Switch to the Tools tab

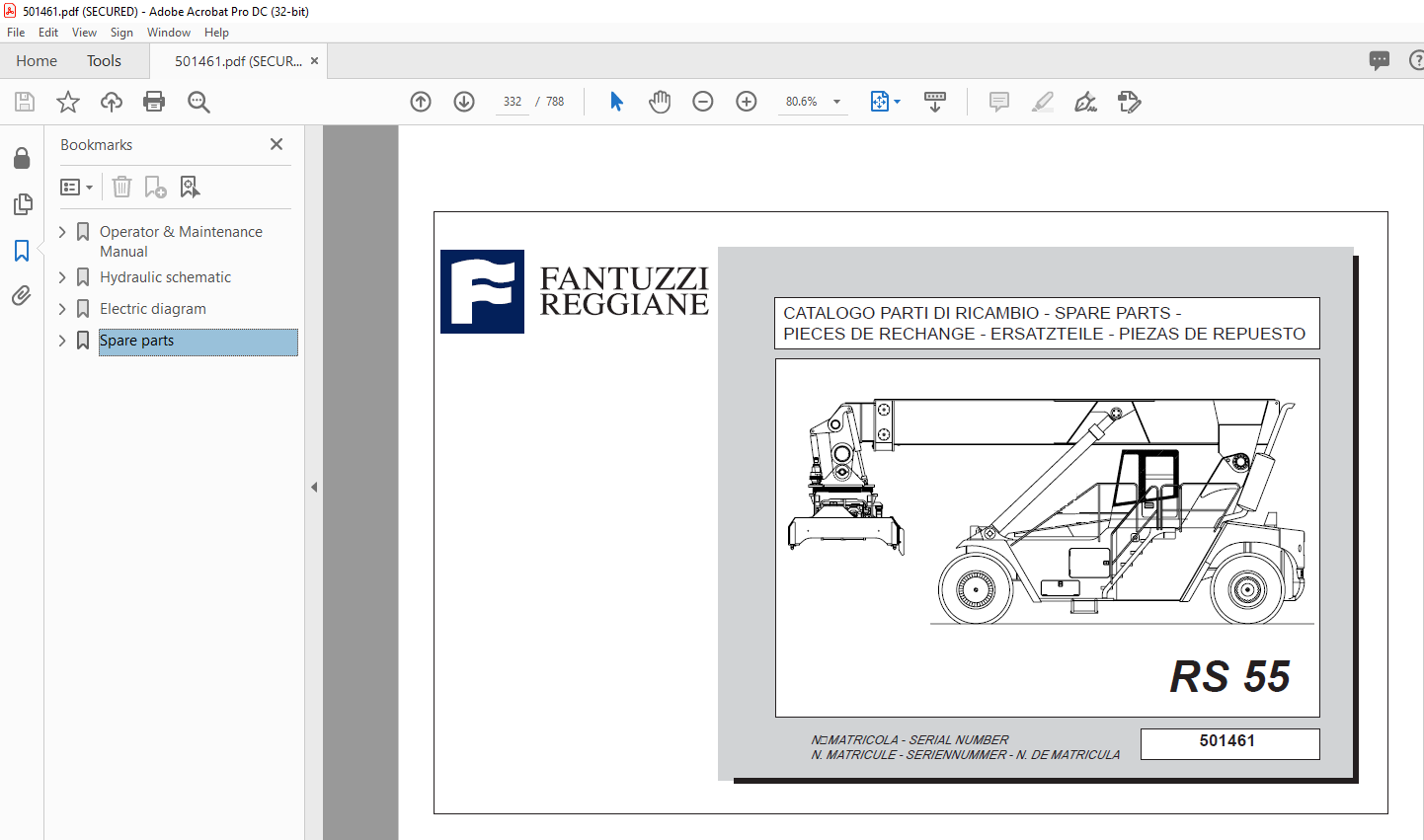click(104, 61)
